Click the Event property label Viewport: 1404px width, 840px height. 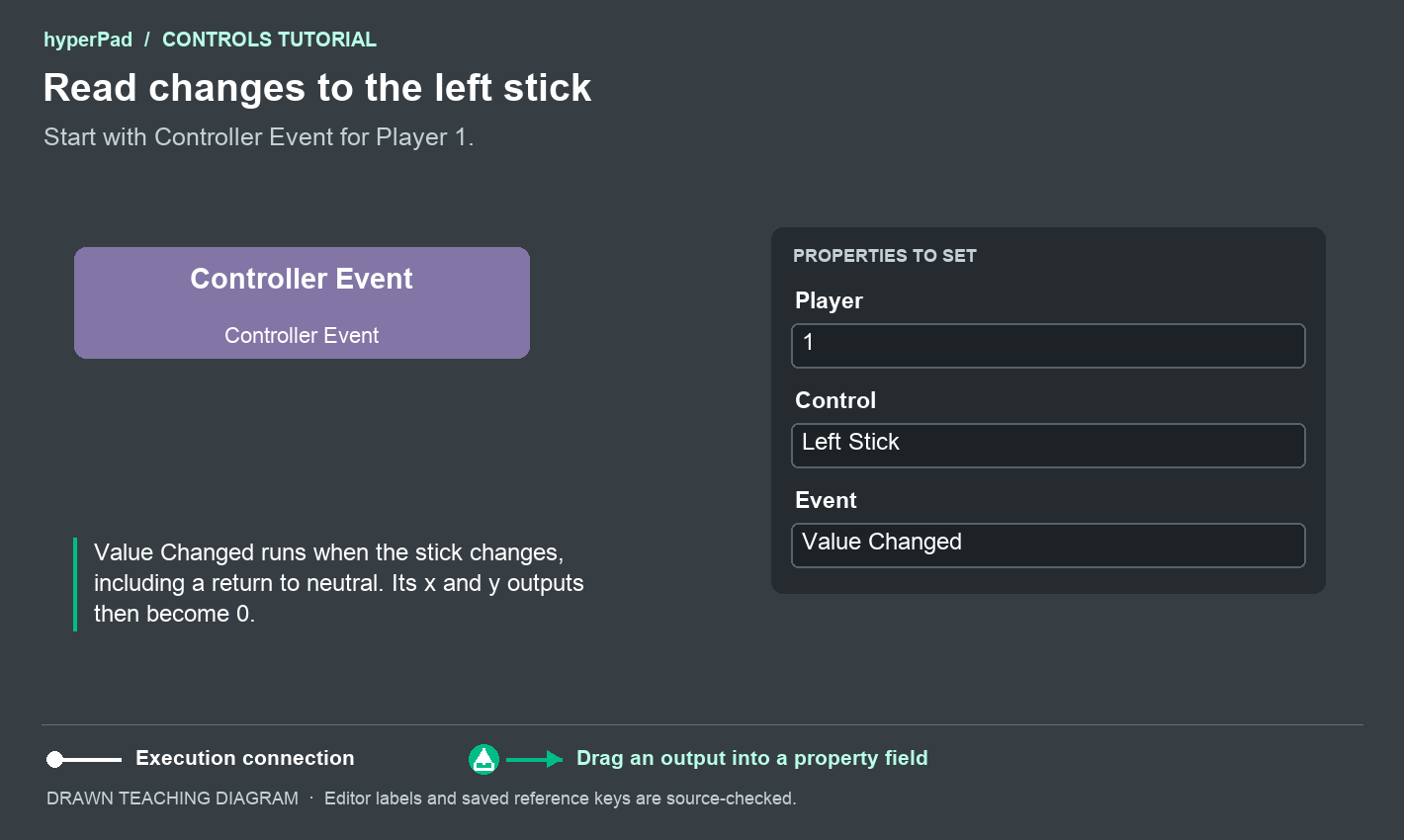click(x=826, y=500)
